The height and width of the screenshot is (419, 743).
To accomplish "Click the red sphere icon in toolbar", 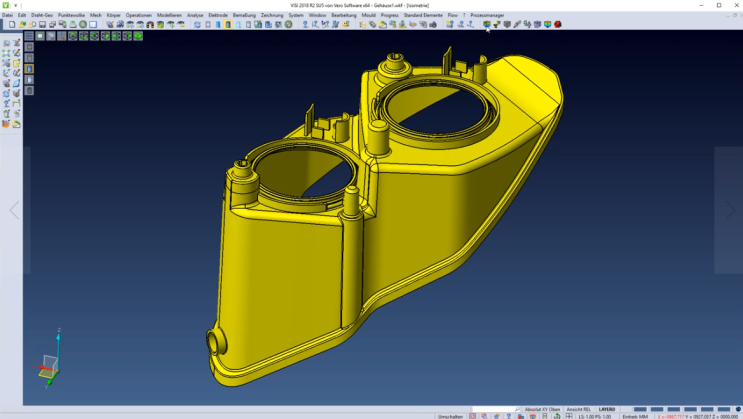I will click(558, 24).
